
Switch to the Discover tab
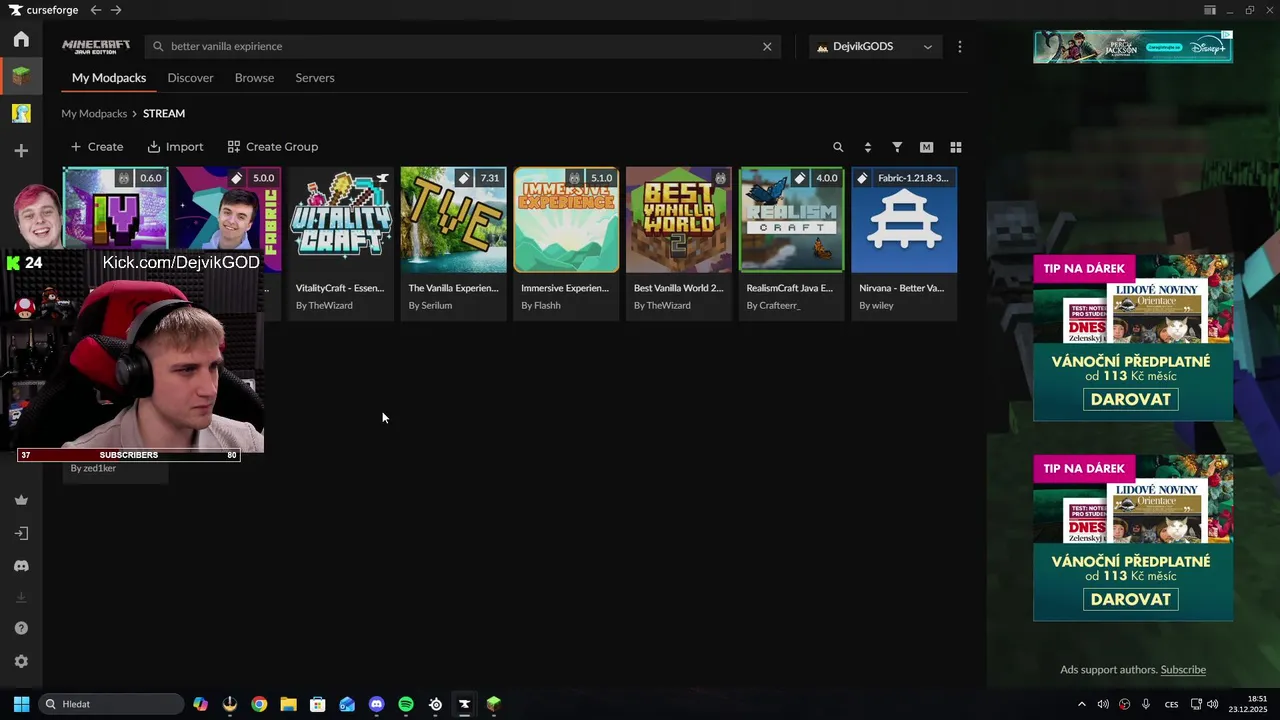click(x=190, y=78)
